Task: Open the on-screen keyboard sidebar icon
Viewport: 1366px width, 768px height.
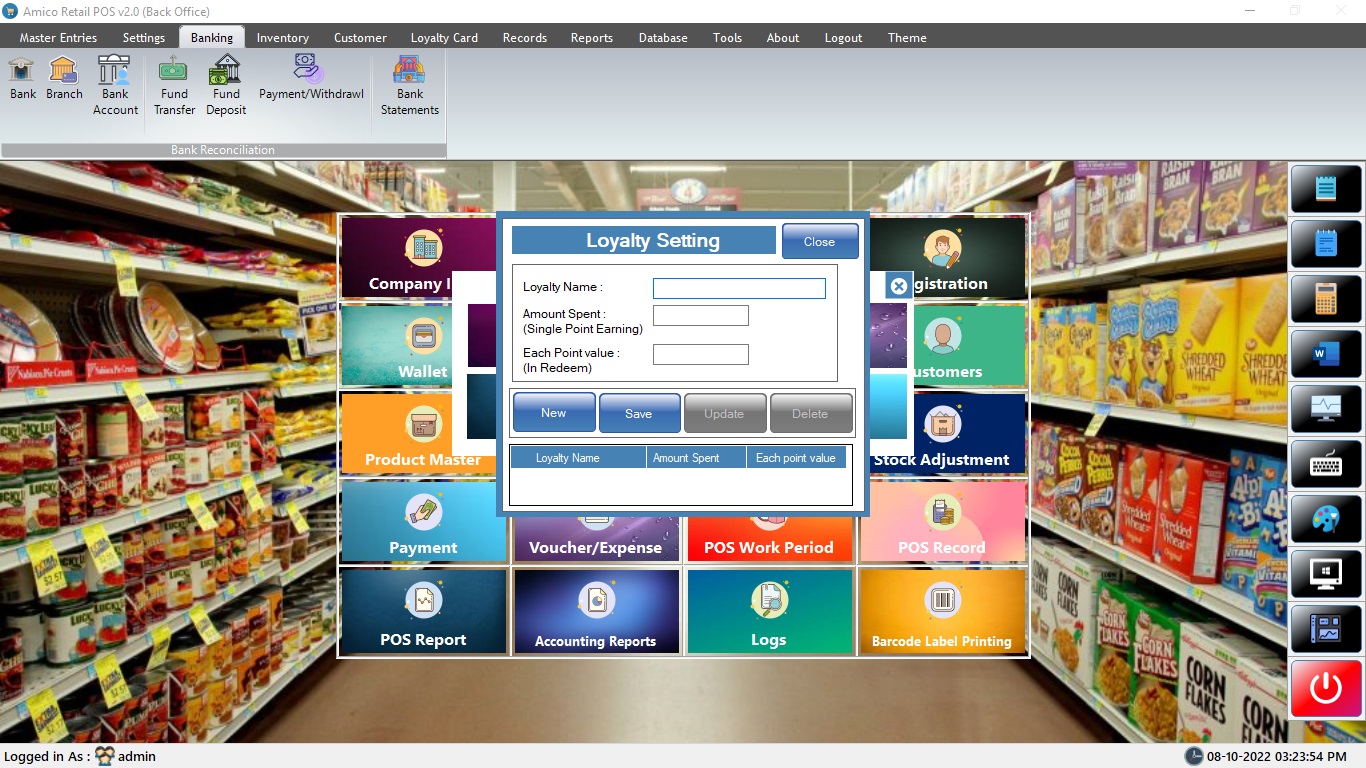Action: [1326, 464]
